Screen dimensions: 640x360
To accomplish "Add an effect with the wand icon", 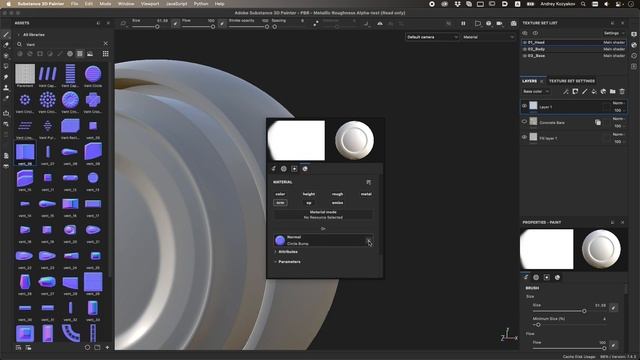I will point(566,91).
